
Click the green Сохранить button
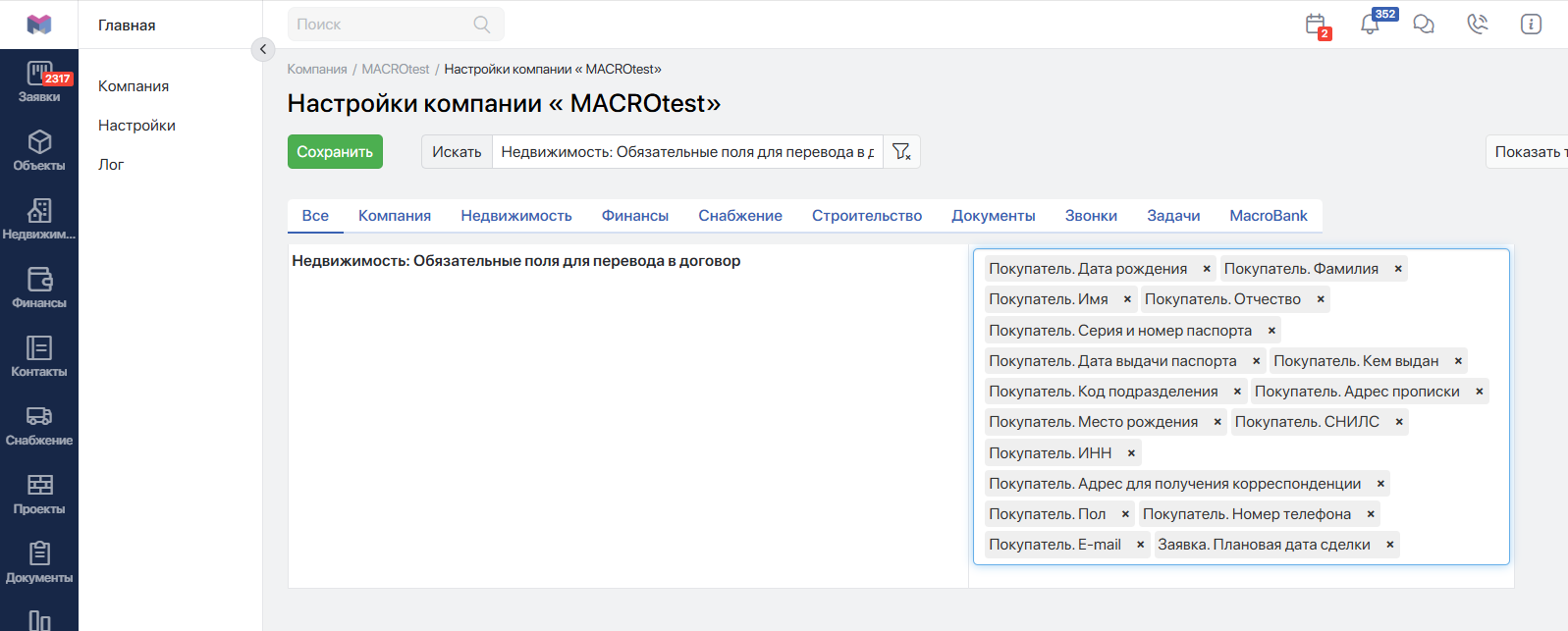[335, 152]
